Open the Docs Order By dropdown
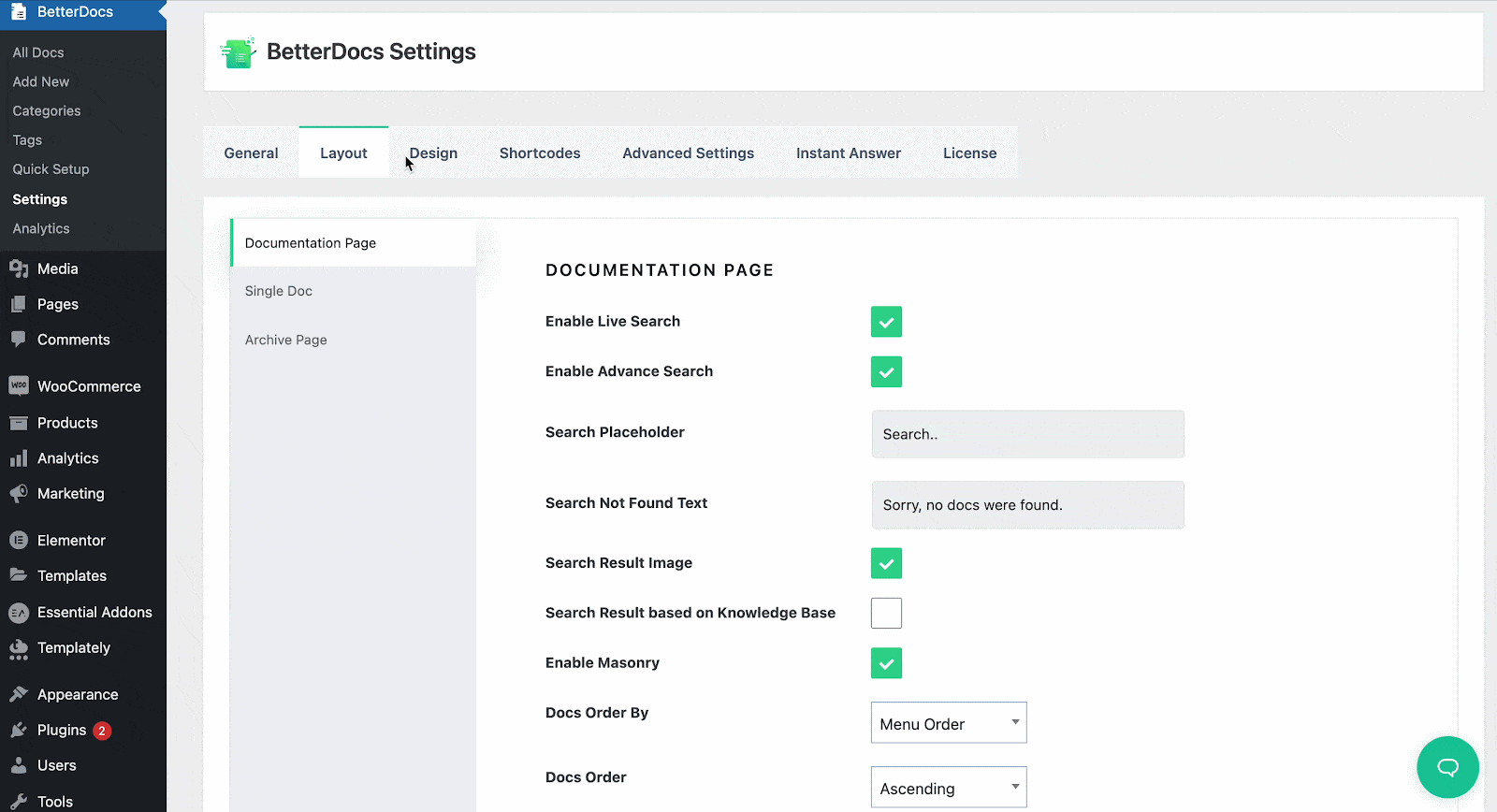Screen dimensions: 1497x812 click(949, 723)
